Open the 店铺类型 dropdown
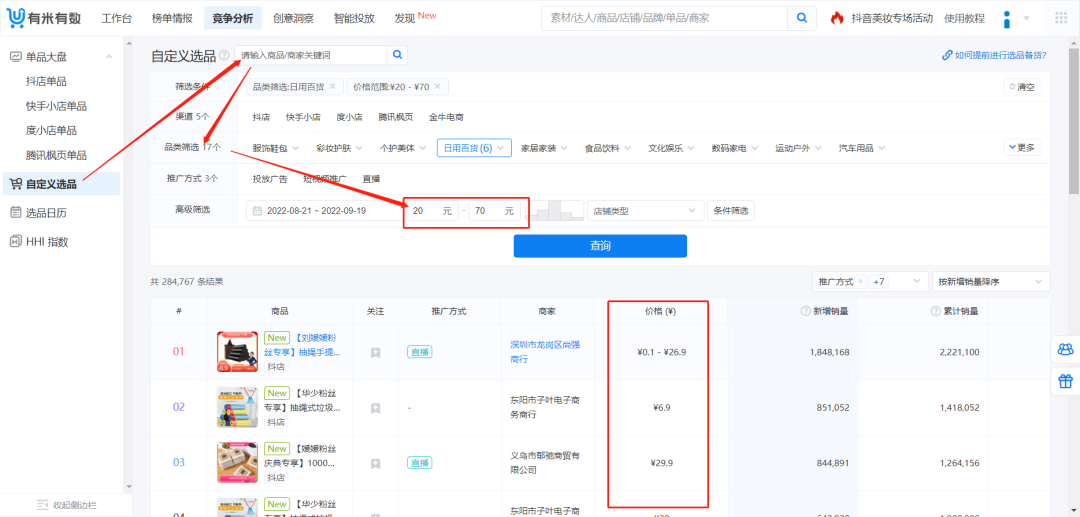The image size is (1080, 517). pos(645,211)
